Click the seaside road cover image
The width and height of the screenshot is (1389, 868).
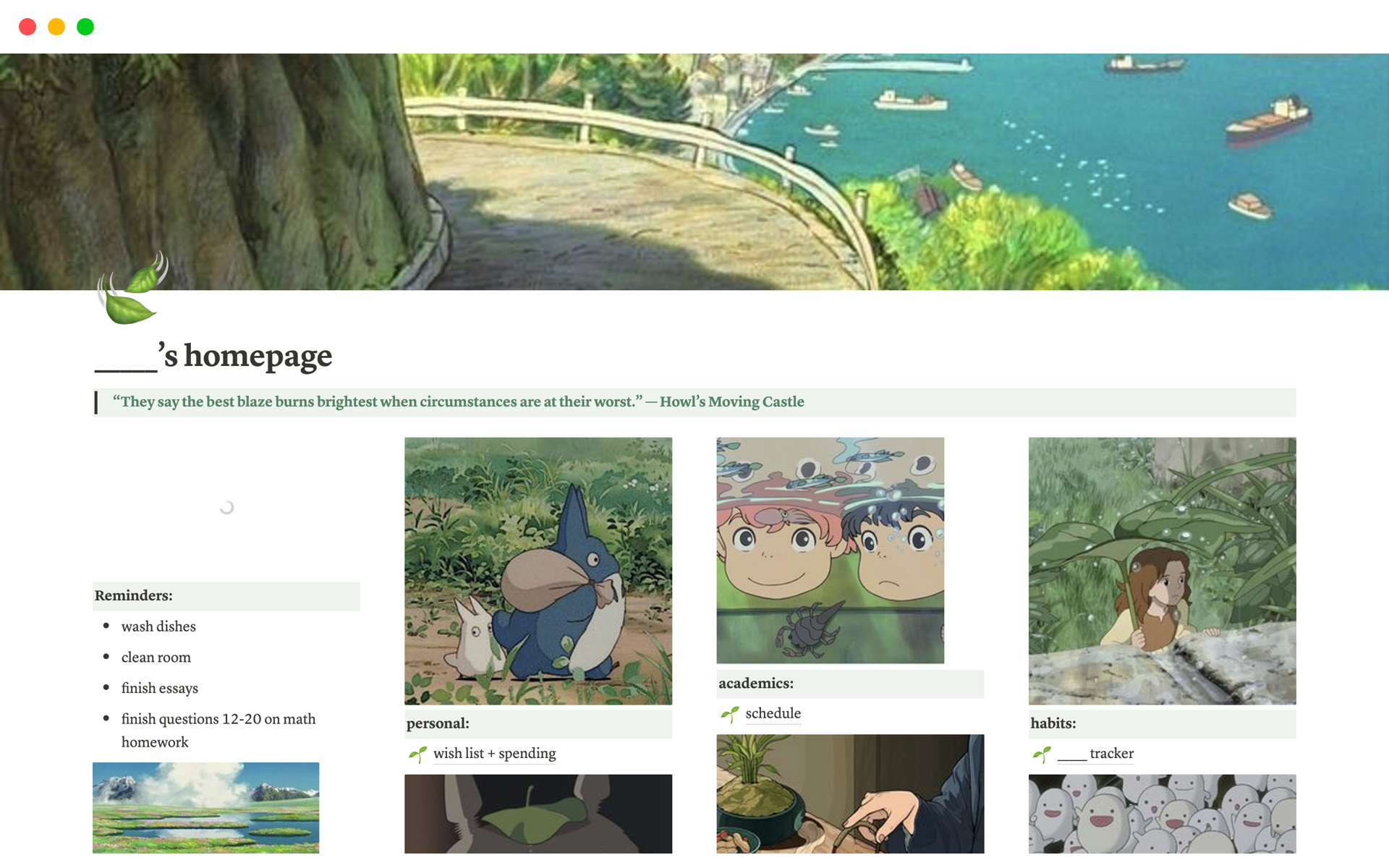coord(694,172)
